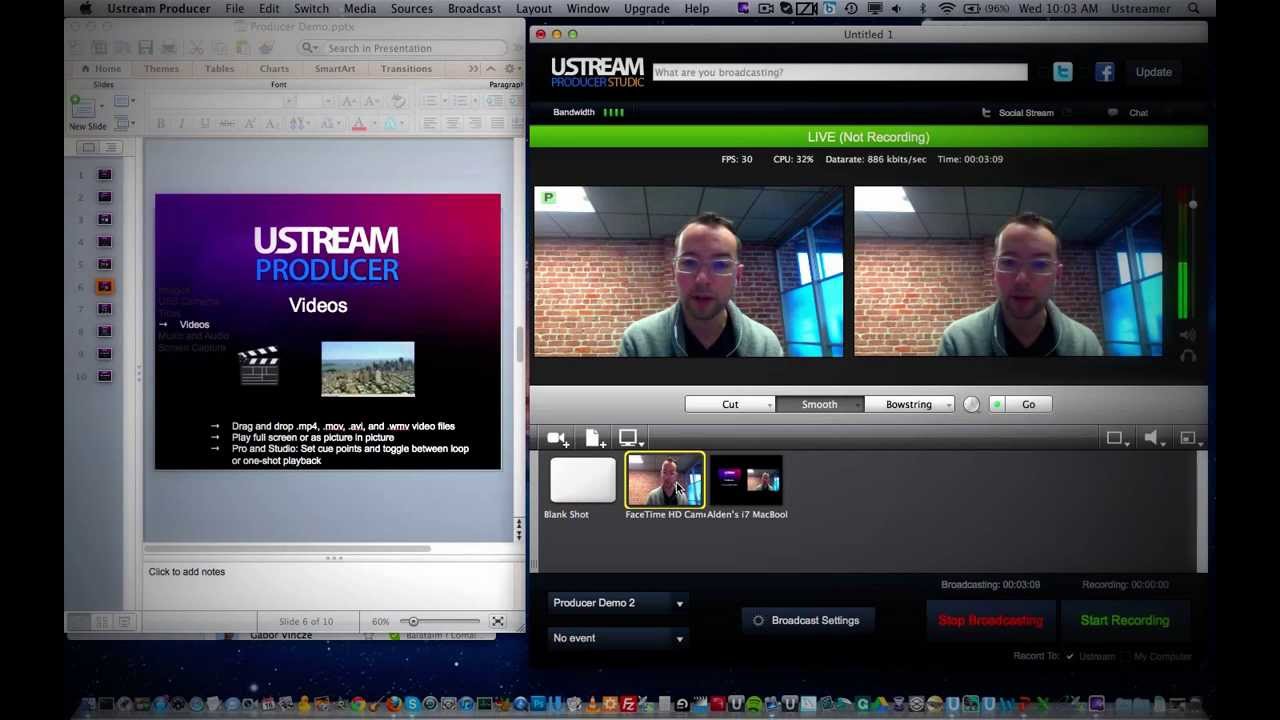Switch to PowerPoint Transitions tab
This screenshot has height=720, width=1280.
click(406, 69)
